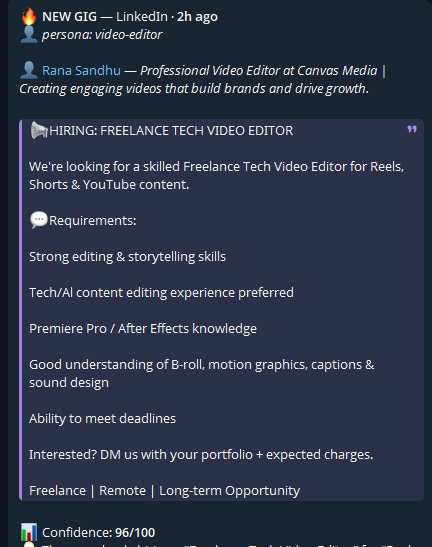
Task: Click 'persona: video-editor' text
Action: 102,35
